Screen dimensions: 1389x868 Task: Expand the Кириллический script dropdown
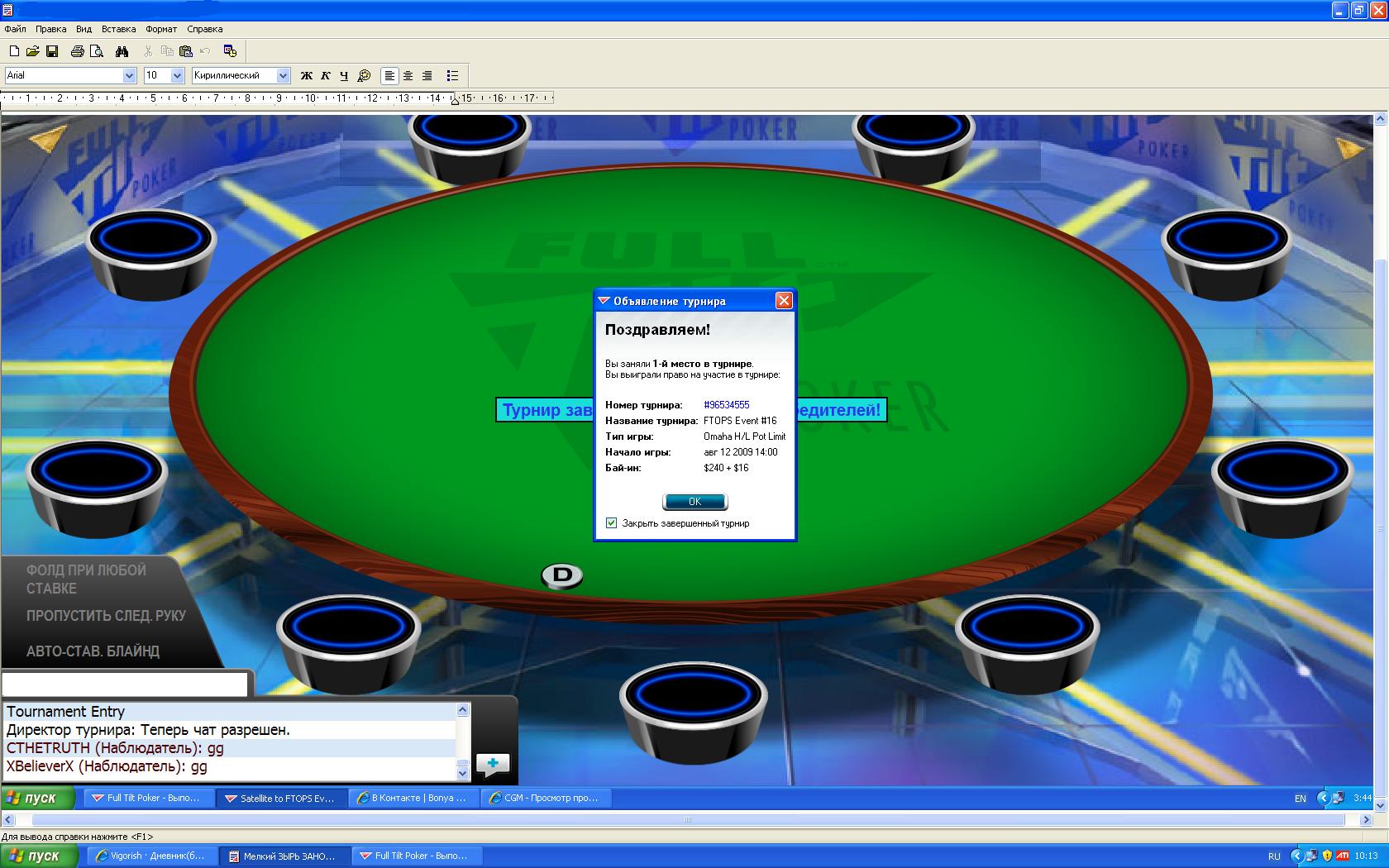coord(283,75)
